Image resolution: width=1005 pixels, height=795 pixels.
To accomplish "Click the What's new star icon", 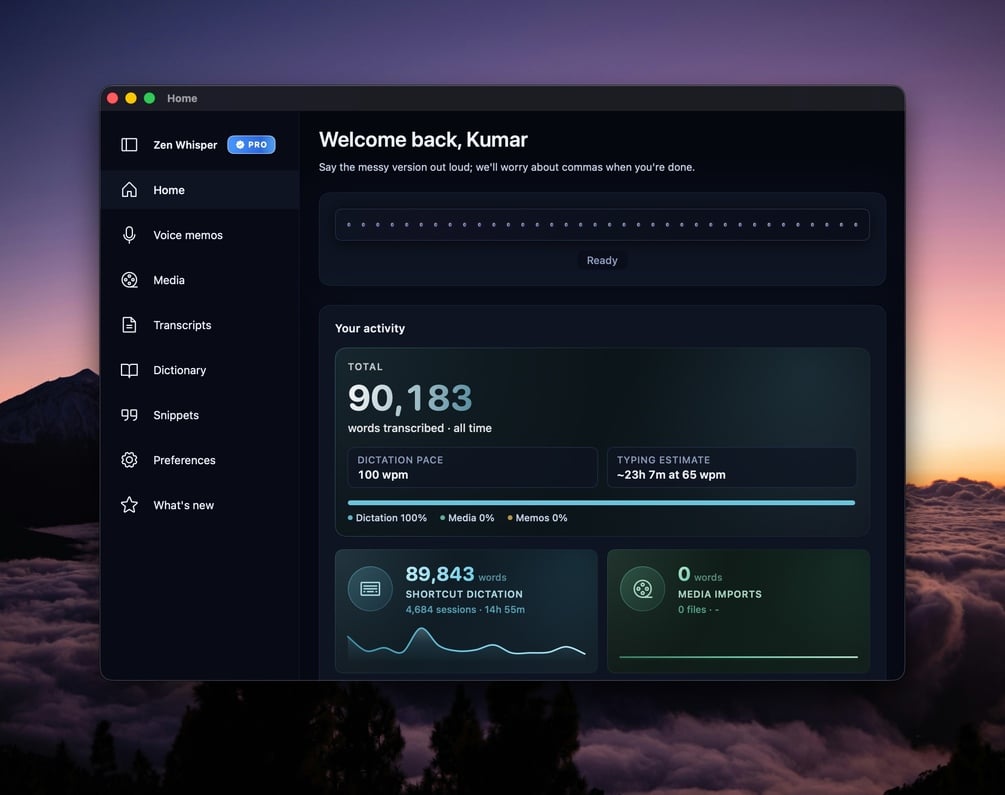I will coord(129,505).
